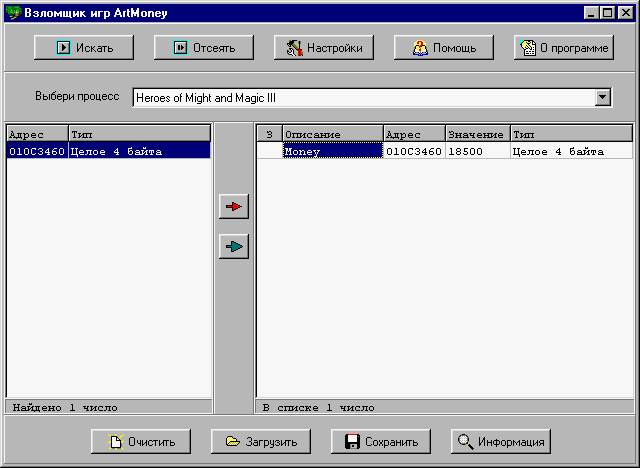Click the value 18500 cell
640x468 pixels.
[476, 151]
